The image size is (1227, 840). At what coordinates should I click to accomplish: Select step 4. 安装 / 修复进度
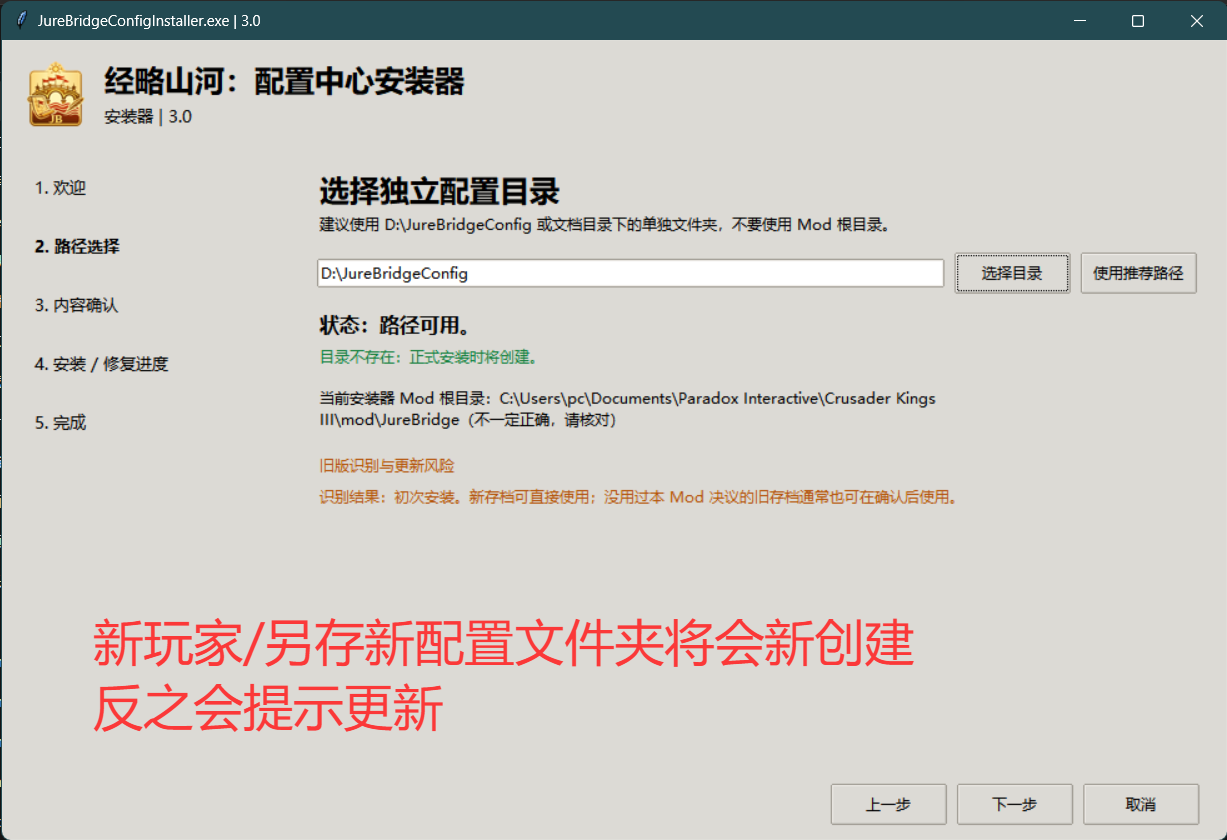[101, 364]
